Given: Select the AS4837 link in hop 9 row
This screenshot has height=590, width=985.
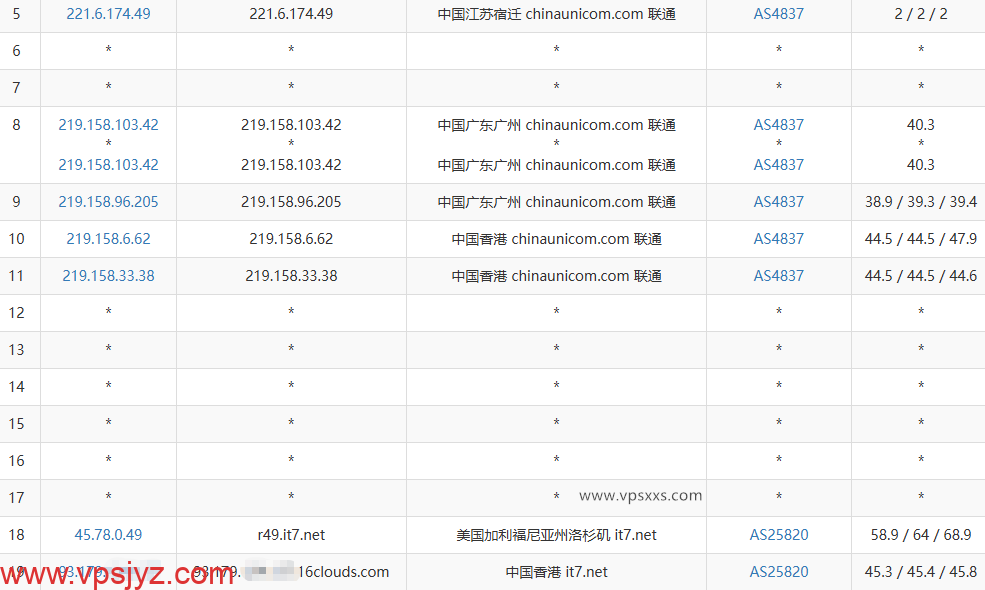Looking at the screenshot, I should point(778,202).
